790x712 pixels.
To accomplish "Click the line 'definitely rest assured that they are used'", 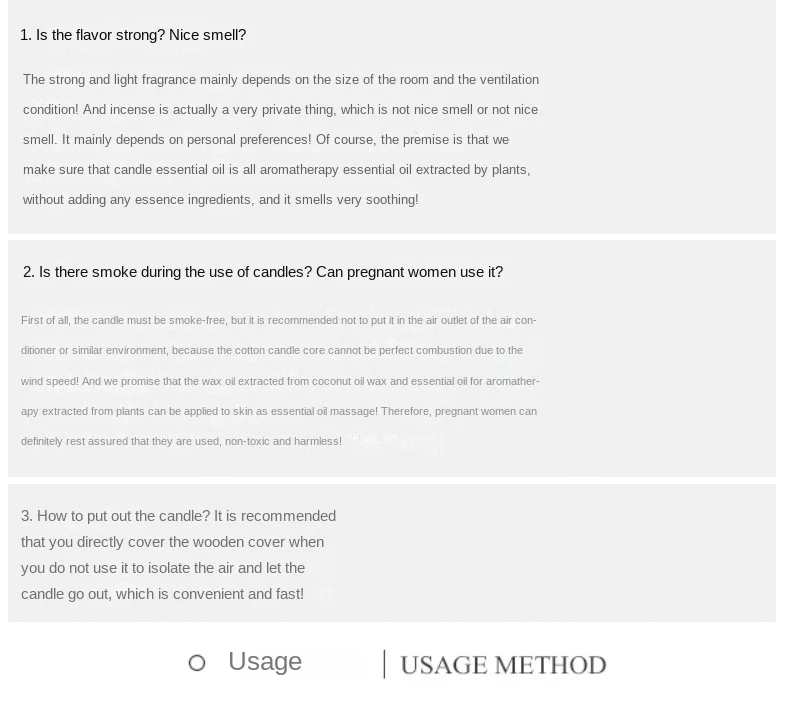I will 181,441.
